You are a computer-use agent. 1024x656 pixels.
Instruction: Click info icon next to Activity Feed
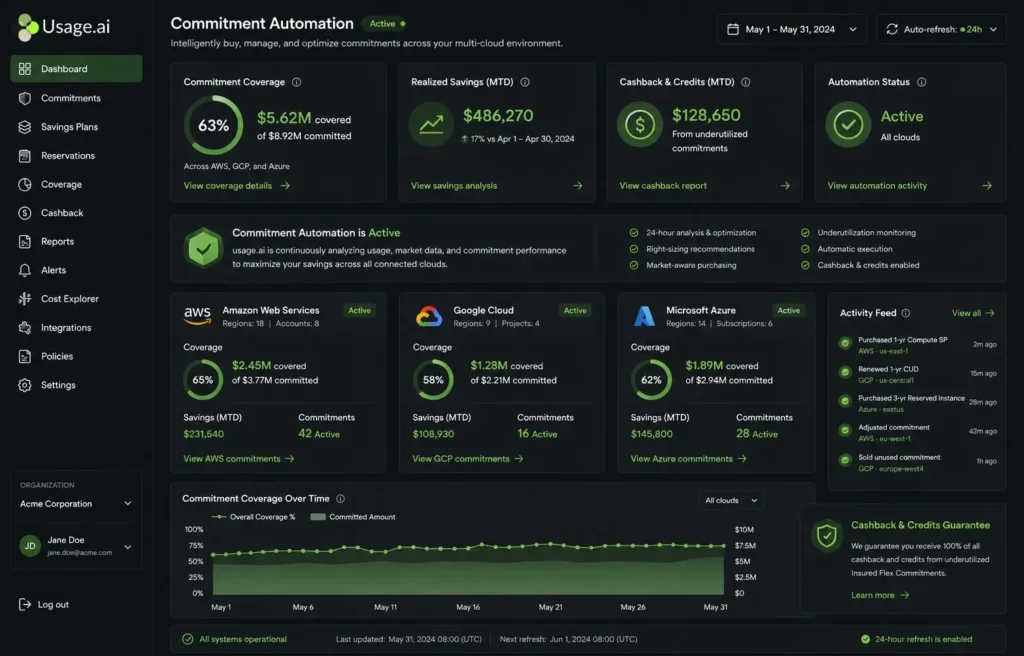[906, 313]
